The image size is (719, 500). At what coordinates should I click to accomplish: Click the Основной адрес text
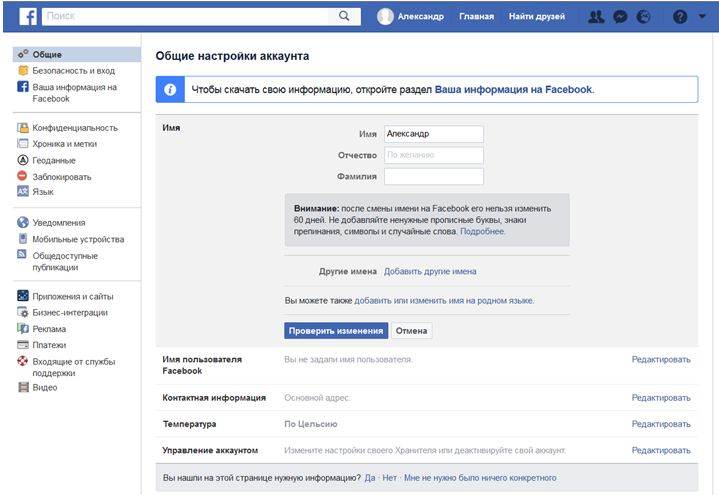(x=317, y=398)
